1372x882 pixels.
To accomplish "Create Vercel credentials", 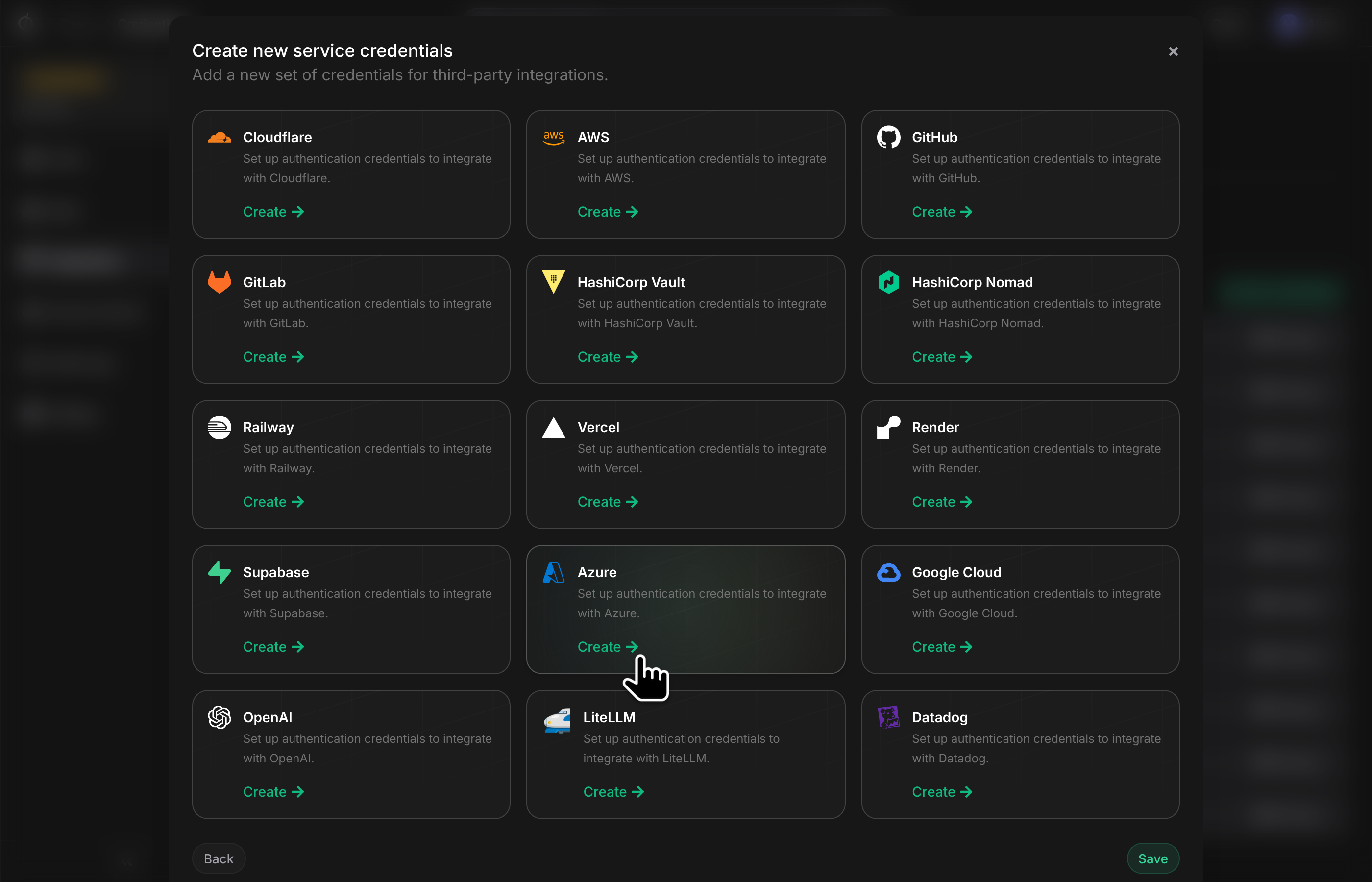I will [608, 502].
